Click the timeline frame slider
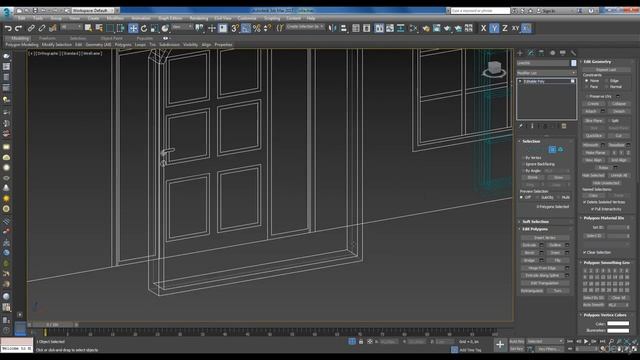Image resolution: width=640 pixels, height=360 pixels. [x=52, y=325]
